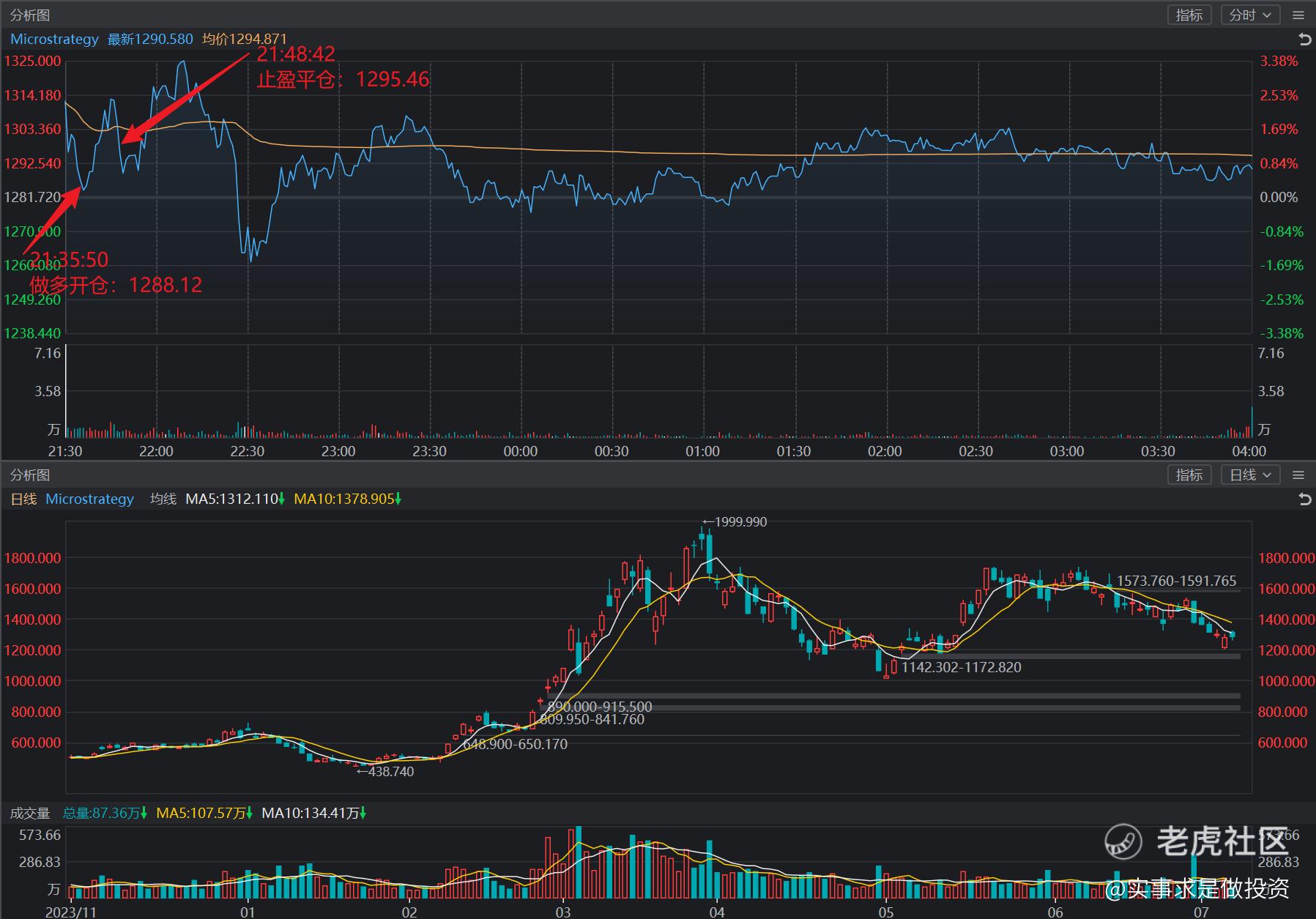The height and width of the screenshot is (919, 1316).
Task: Click the 分析图 title of top panel
Action: (x=30, y=15)
